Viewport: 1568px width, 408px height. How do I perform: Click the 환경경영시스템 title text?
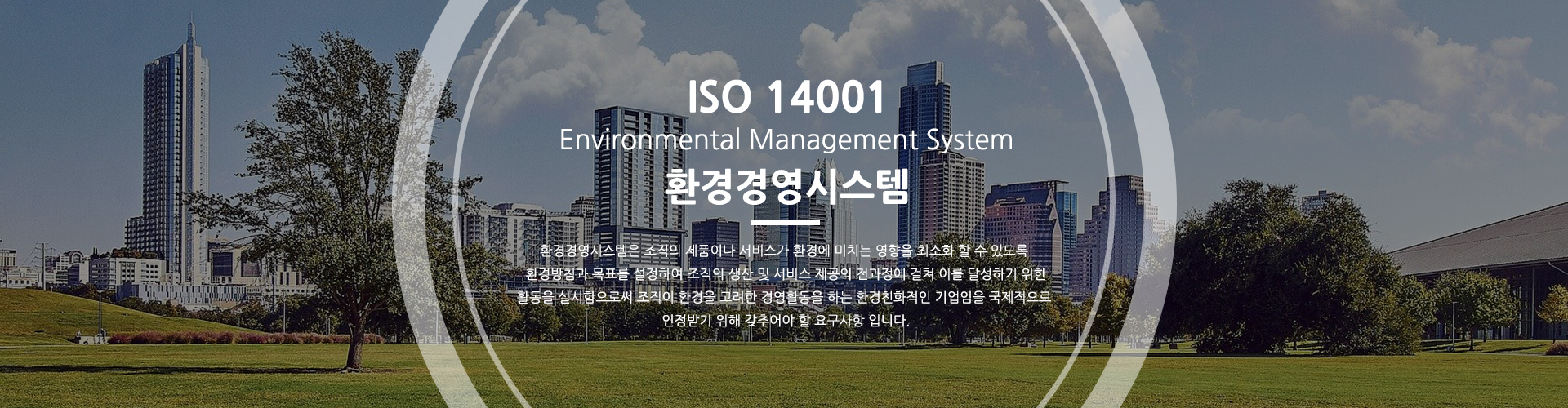click(786, 187)
